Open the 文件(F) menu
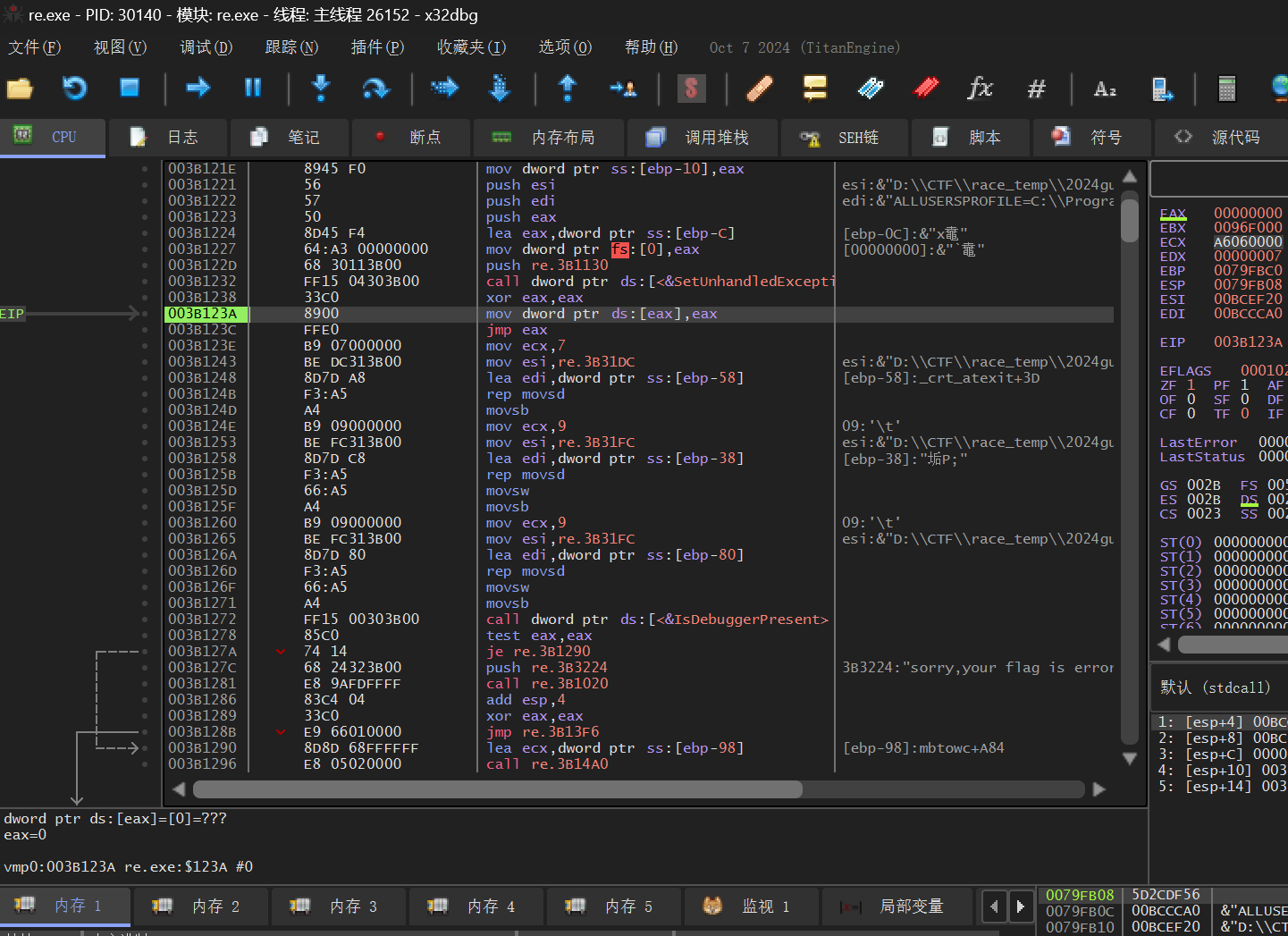 34,47
